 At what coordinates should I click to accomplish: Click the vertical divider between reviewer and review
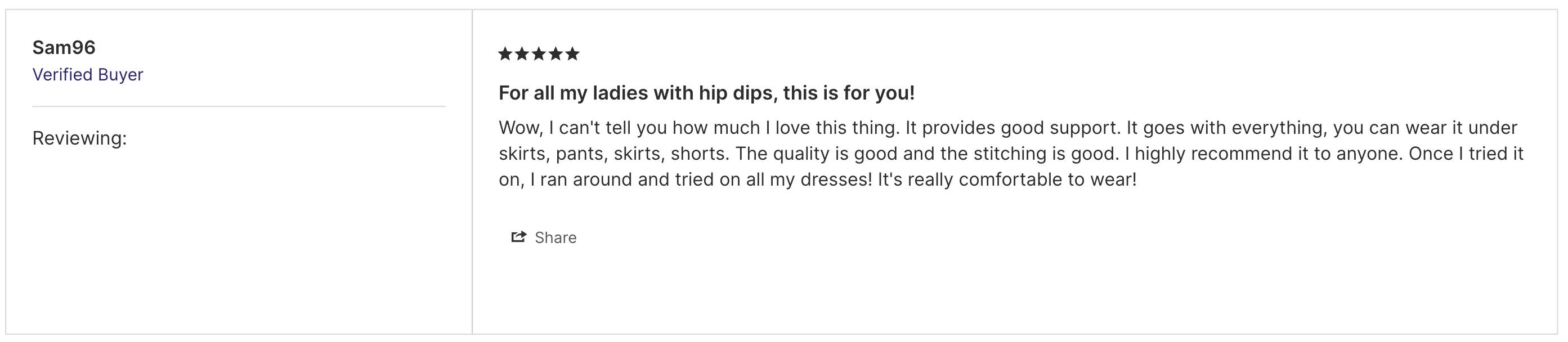472,172
